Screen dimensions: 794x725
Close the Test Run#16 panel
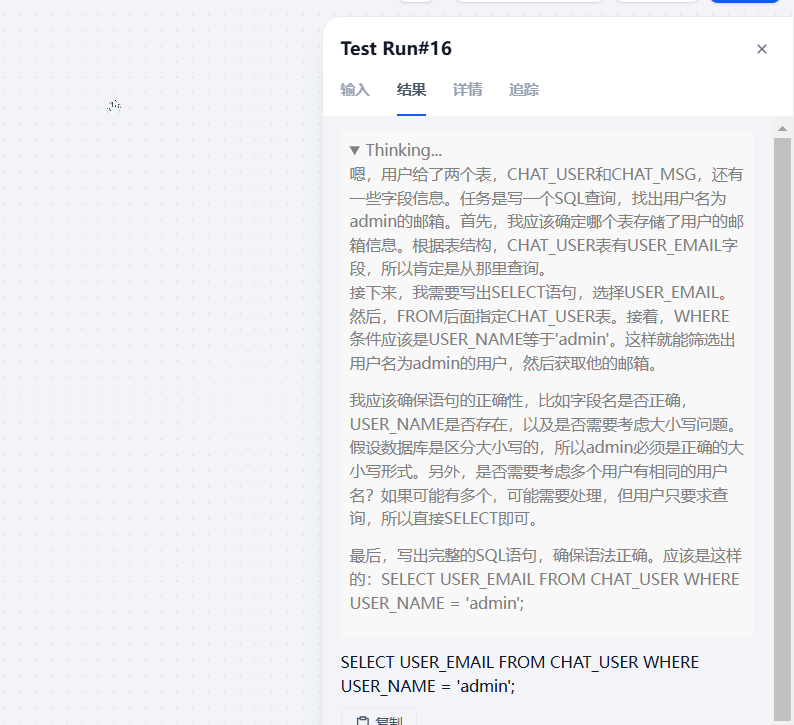(762, 49)
